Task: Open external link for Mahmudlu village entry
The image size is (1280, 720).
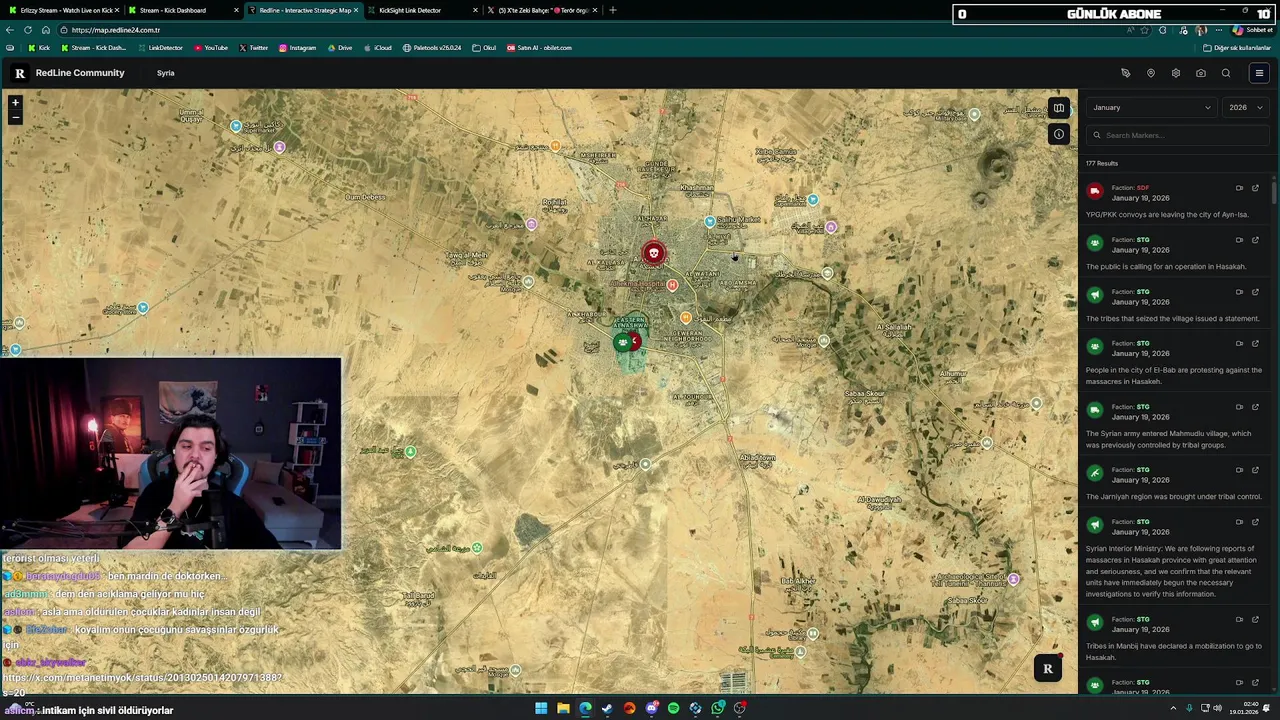Action: point(1255,407)
